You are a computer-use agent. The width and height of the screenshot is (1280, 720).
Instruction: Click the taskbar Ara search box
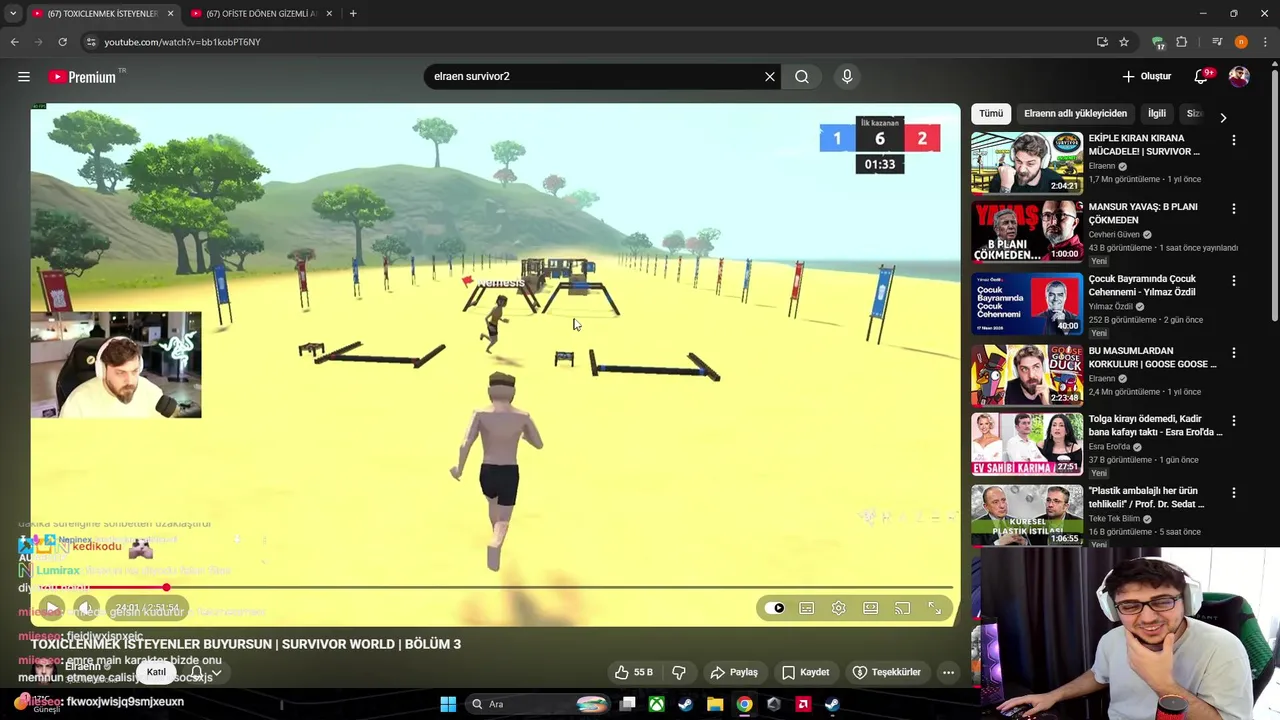(539, 704)
